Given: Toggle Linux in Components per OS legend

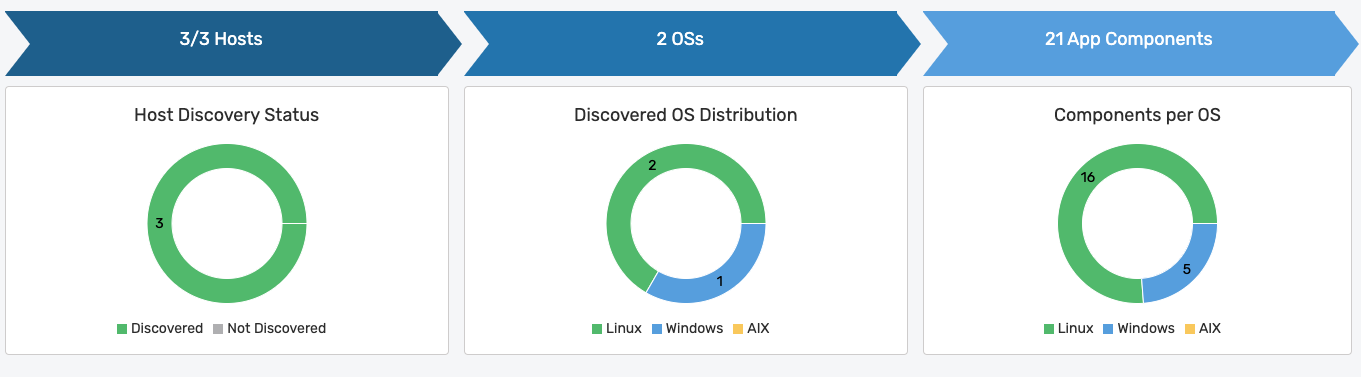Looking at the screenshot, I should coord(1069,328).
